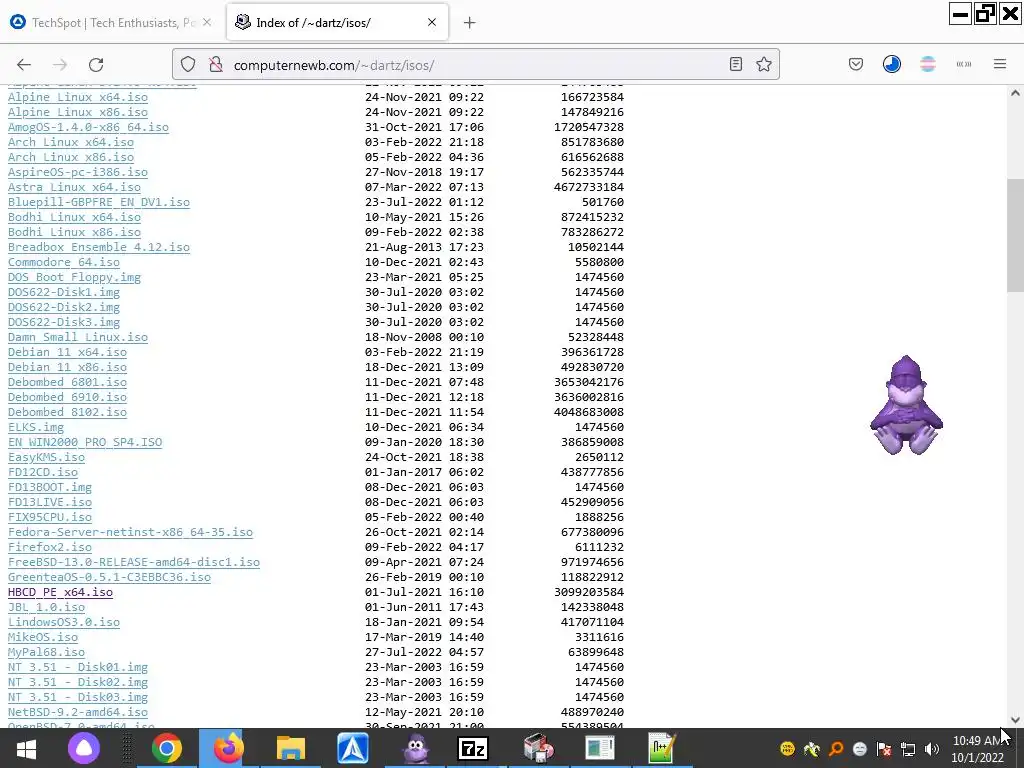Click the file size 3099203584

click(x=588, y=593)
